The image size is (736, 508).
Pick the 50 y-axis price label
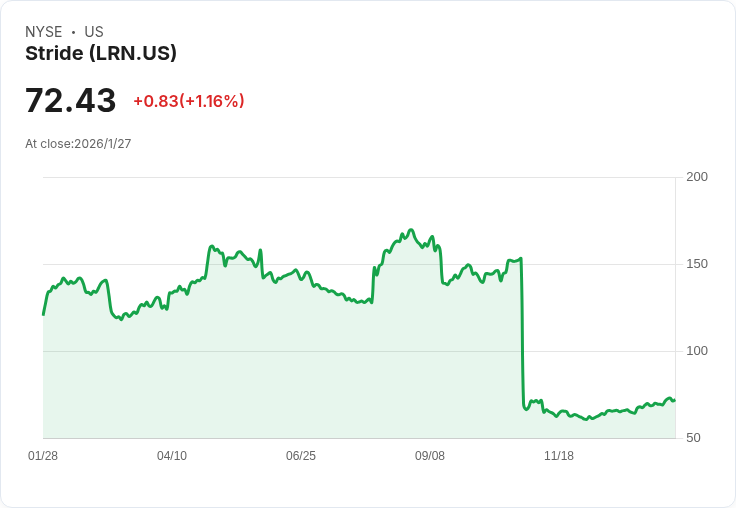[x=693, y=438]
